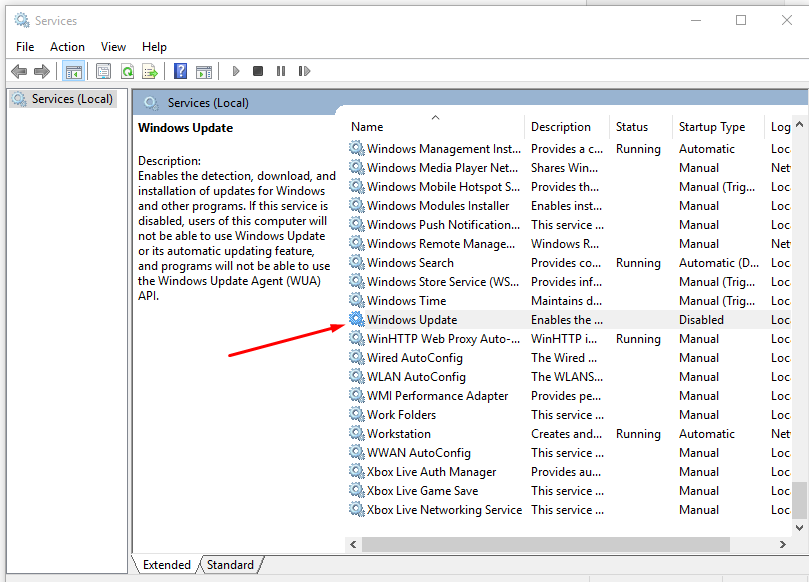Click the Services (Local) pane header
Screen dimensions: 809x582
tap(208, 103)
